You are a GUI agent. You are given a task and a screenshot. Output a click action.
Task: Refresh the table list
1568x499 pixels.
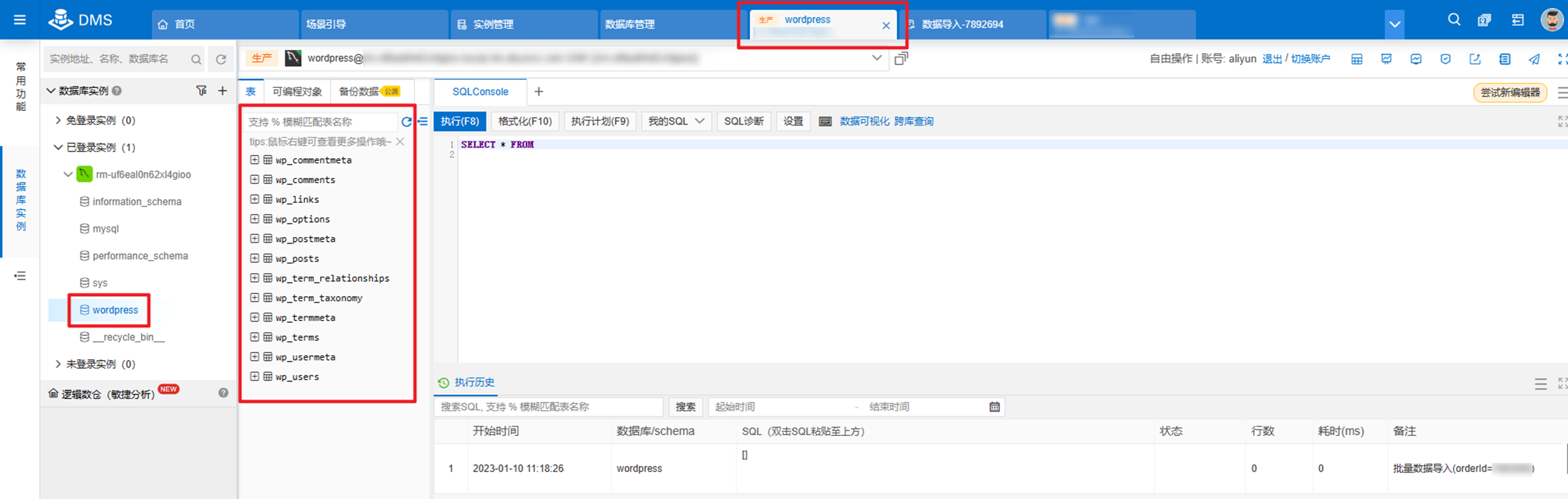click(406, 121)
